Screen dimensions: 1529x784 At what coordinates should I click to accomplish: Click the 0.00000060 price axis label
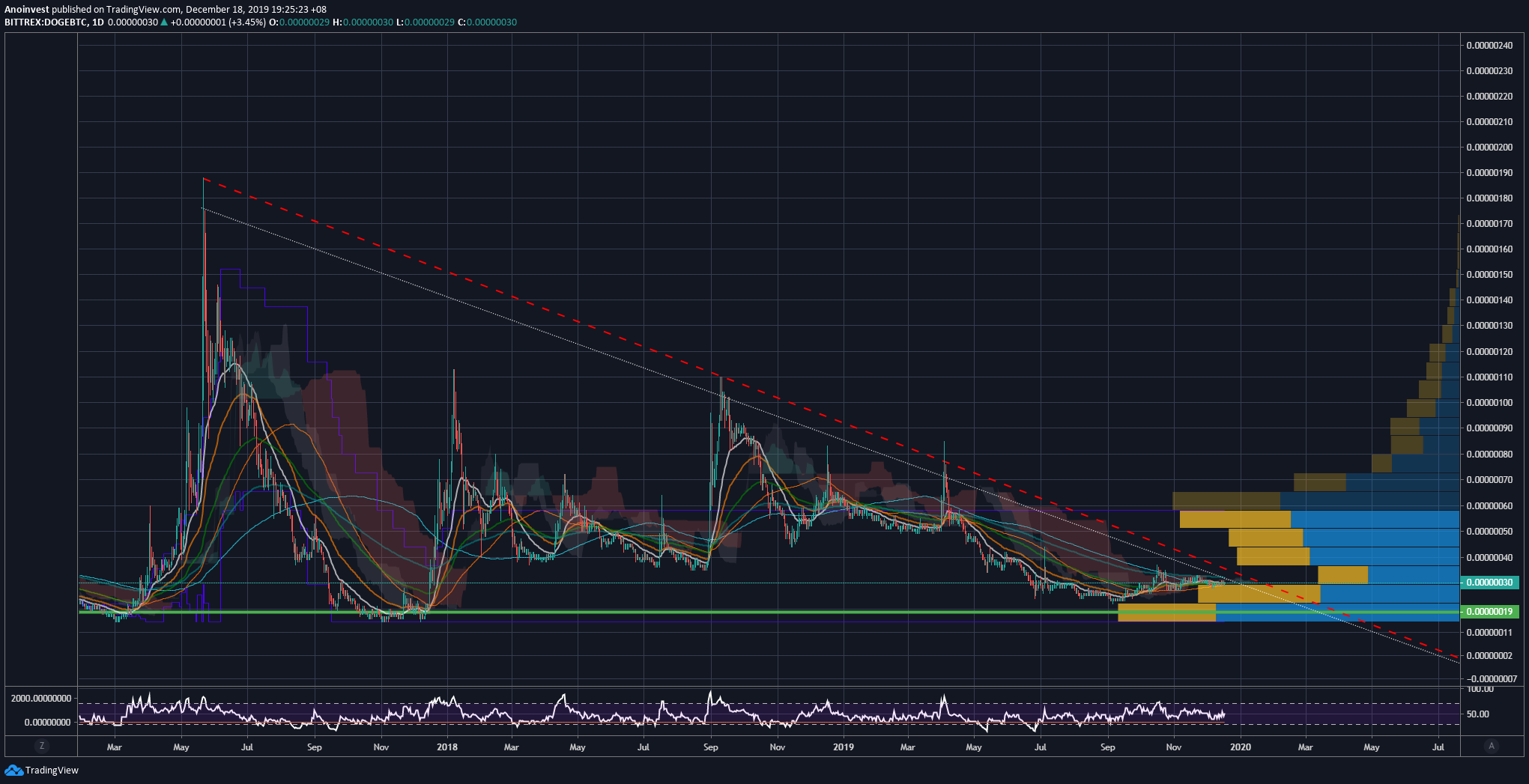point(1489,505)
